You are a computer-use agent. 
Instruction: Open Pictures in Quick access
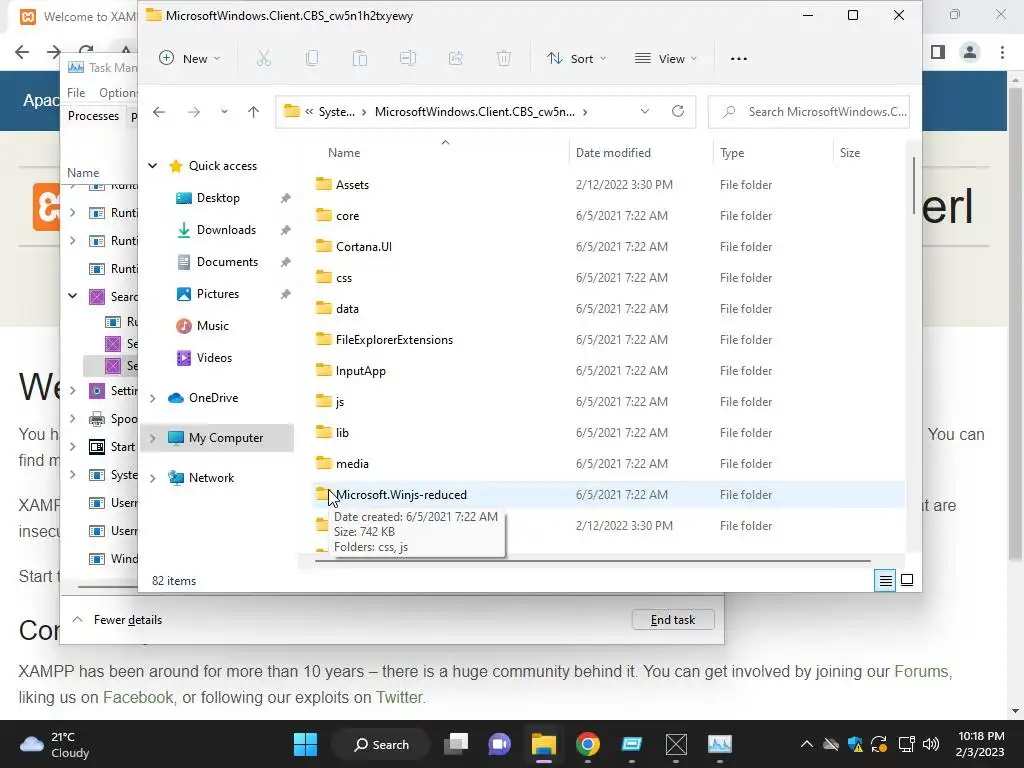[x=217, y=294]
